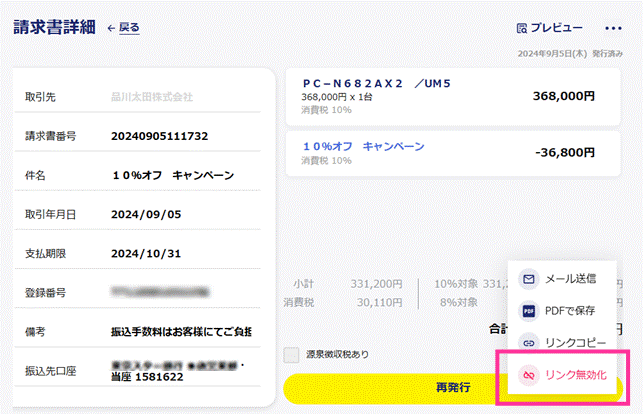Click the 備考 text 振込手数料はお客様にて

(181, 332)
